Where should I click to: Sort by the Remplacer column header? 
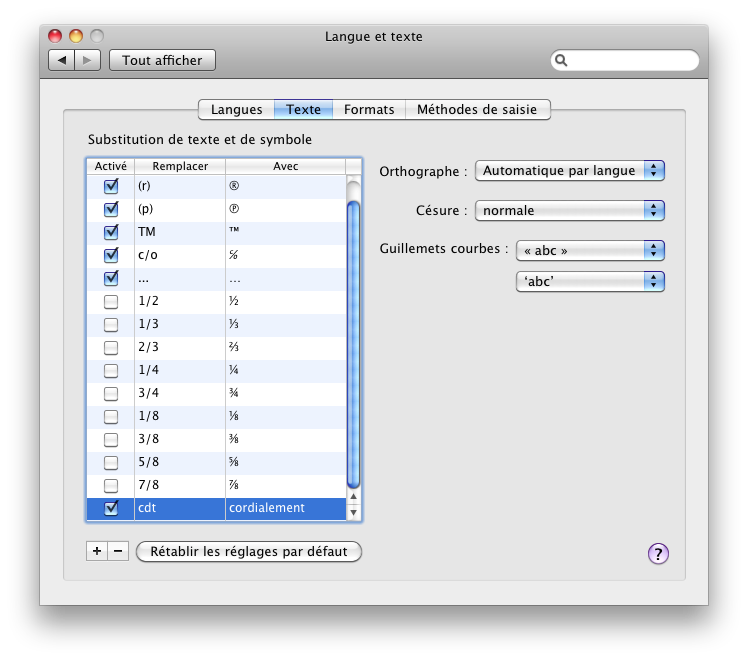click(x=180, y=166)
